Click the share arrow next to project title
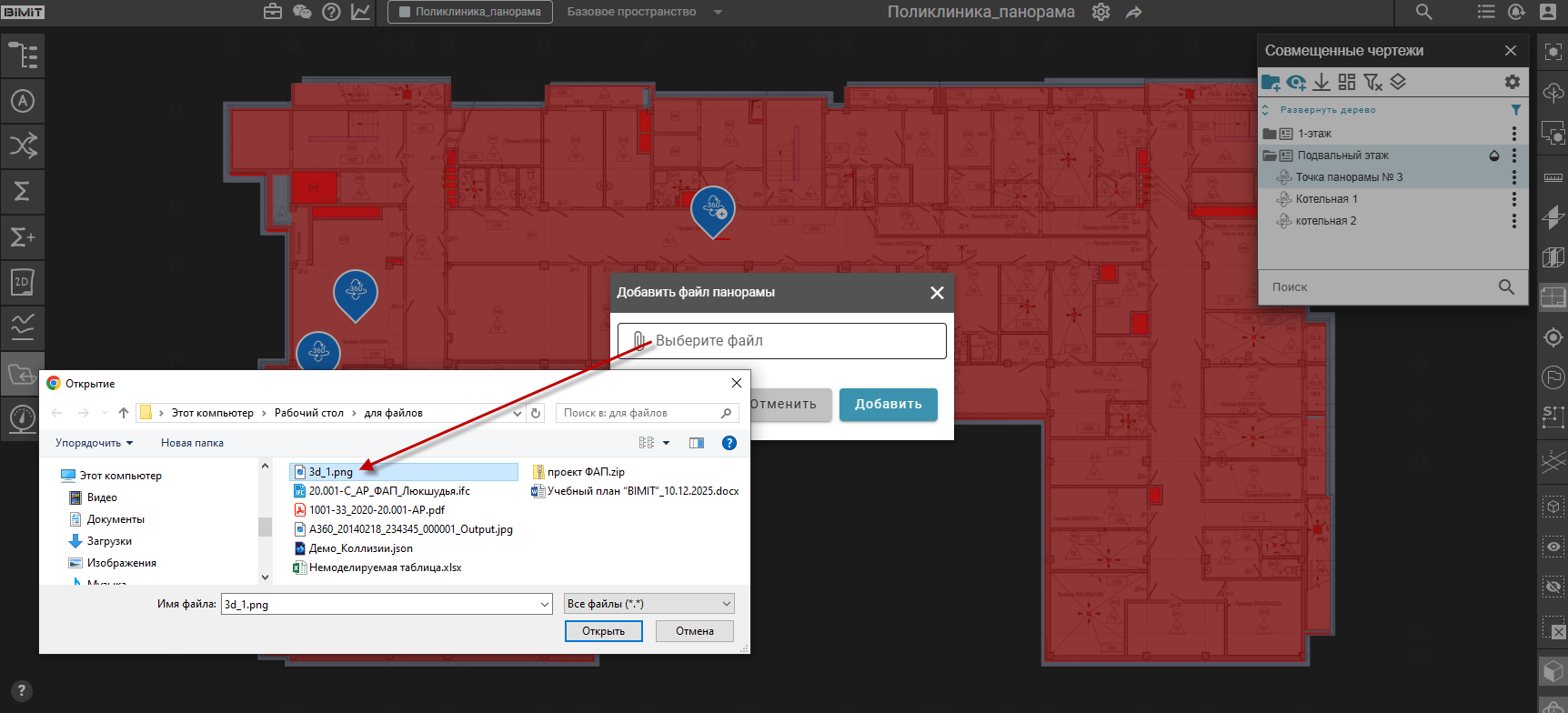The width and height of the screenshot is (1568, 713). click(1133, 12)
